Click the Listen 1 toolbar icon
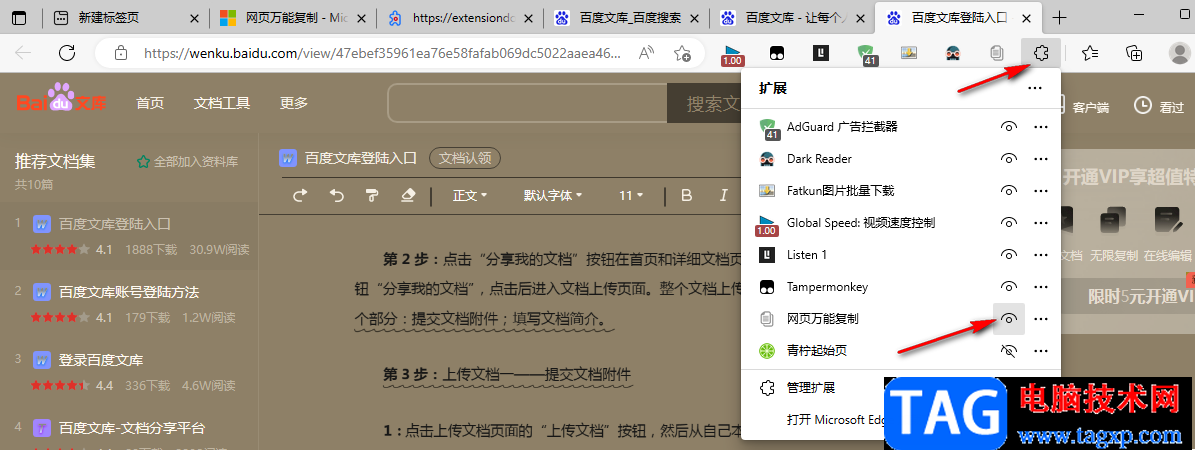The height and width of the screenshot is (450, 1195). tap(821, 53)
